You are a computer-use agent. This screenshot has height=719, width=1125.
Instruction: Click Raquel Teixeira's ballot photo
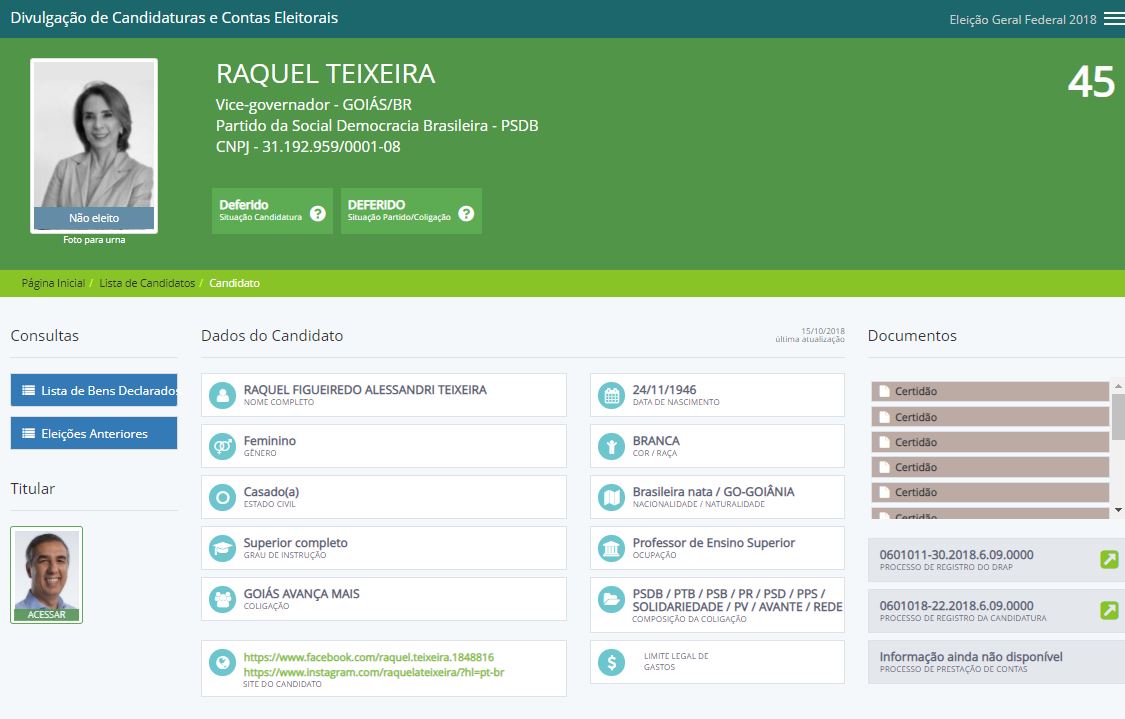(94, 146)
